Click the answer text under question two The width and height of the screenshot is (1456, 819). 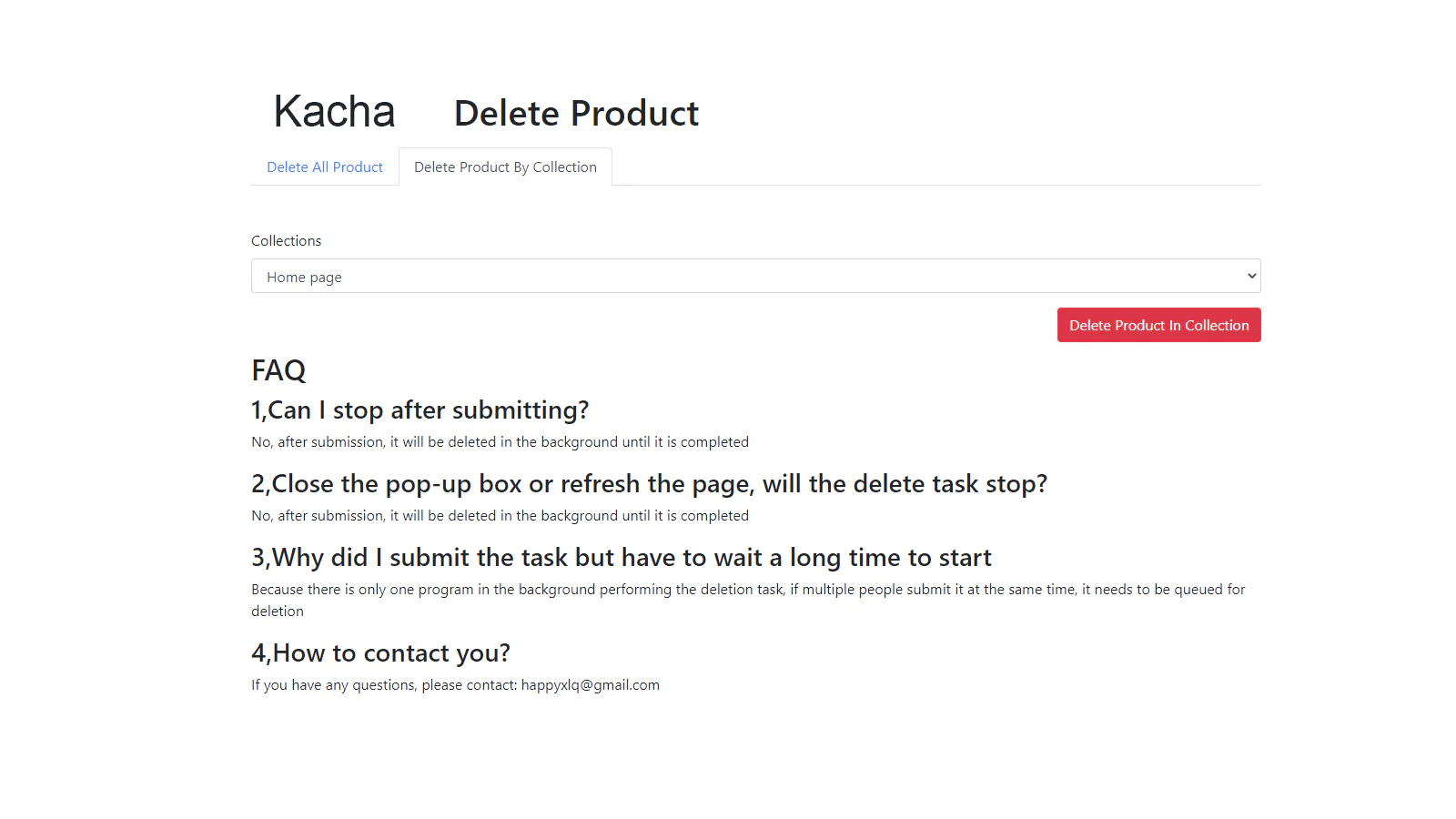pos(500,516)
